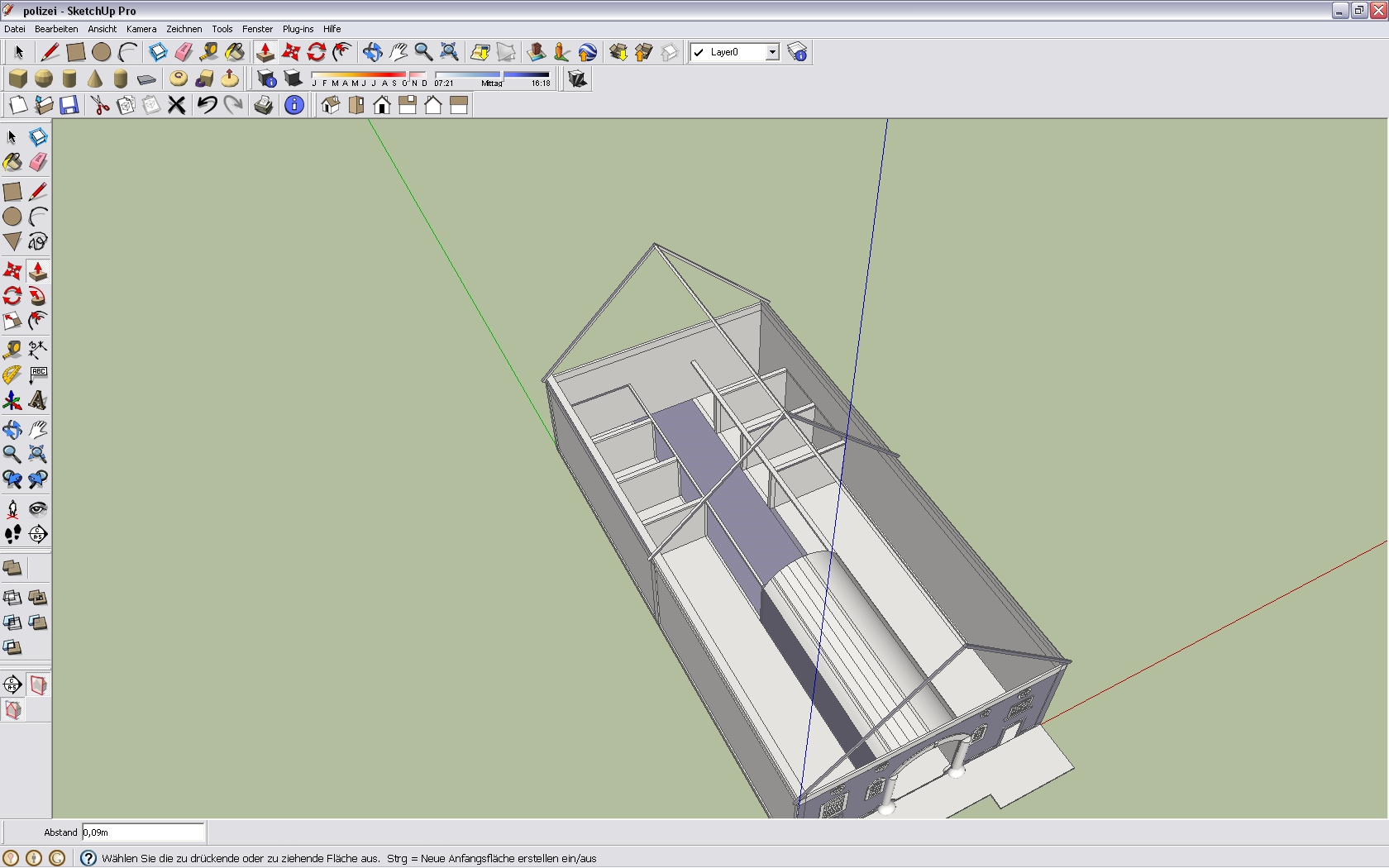This screenshot has width=1389, height=868.
Task: Activate the Zoom Window tool
Action: click(38, 454)
